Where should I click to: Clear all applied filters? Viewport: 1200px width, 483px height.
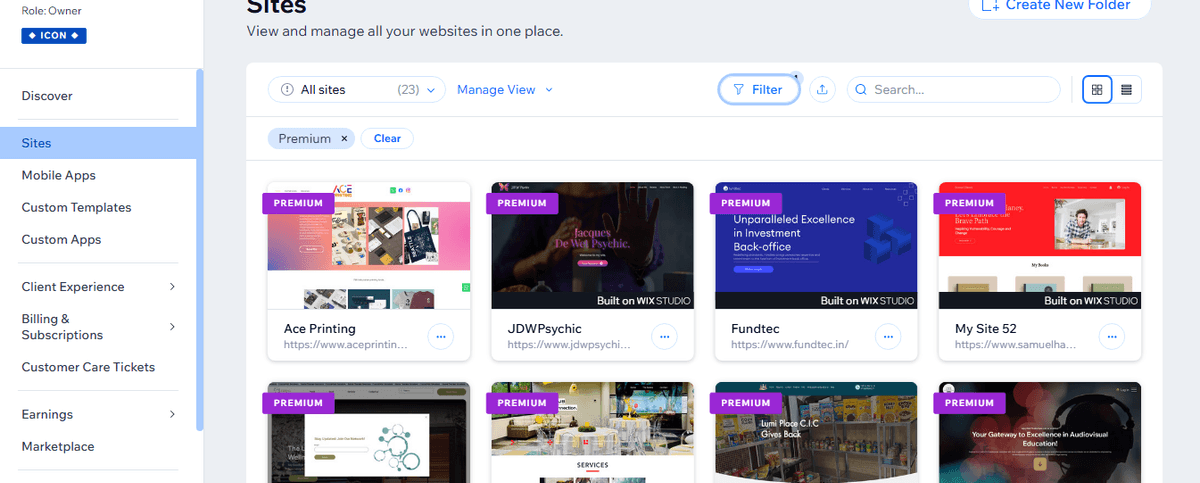click(x=387, y=139)
